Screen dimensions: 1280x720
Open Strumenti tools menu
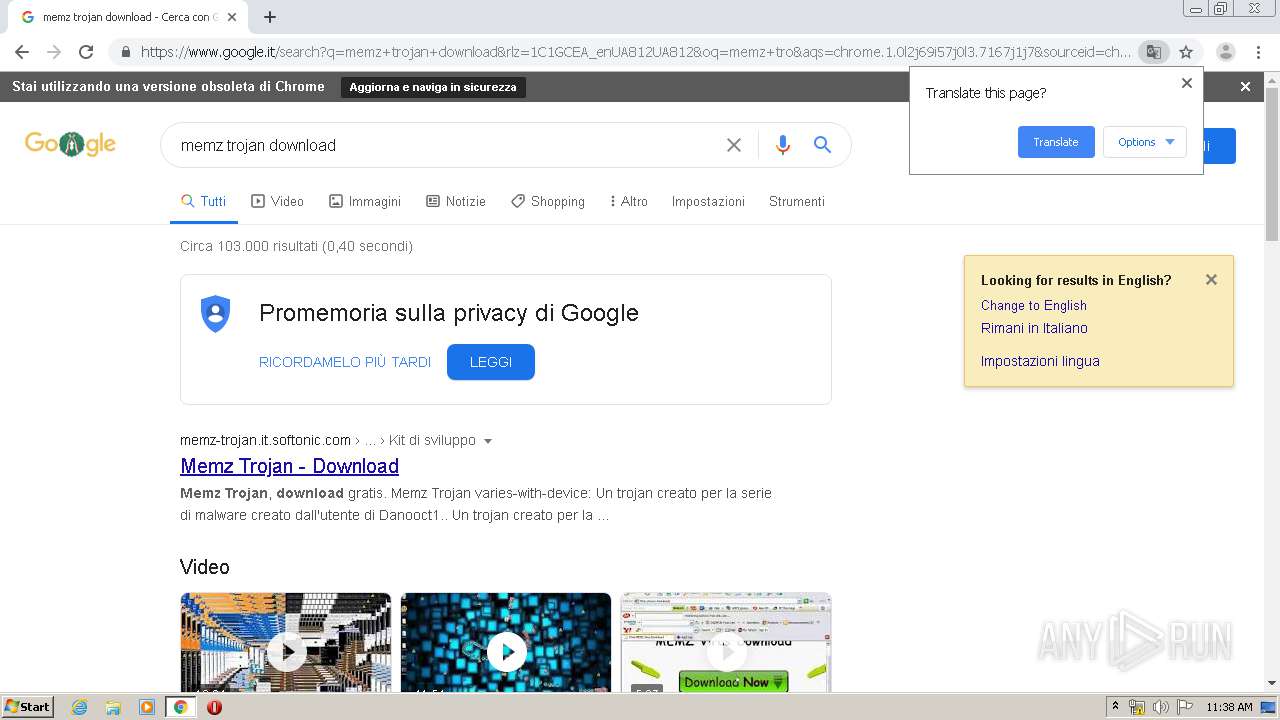pyautogui.click(x=797, y=201)
